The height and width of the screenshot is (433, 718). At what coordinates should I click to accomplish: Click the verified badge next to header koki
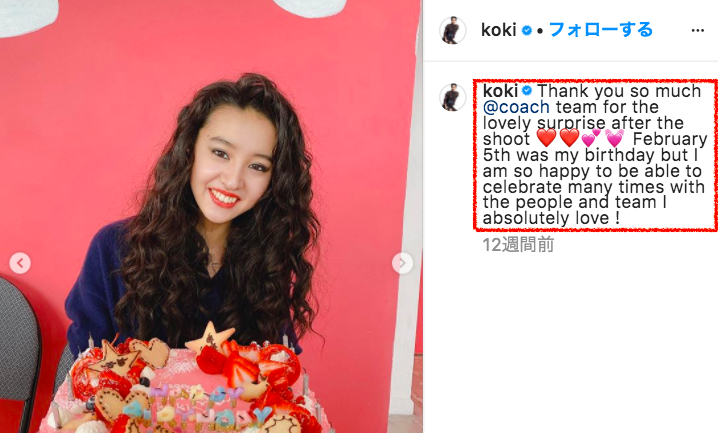tap(527, 30)
